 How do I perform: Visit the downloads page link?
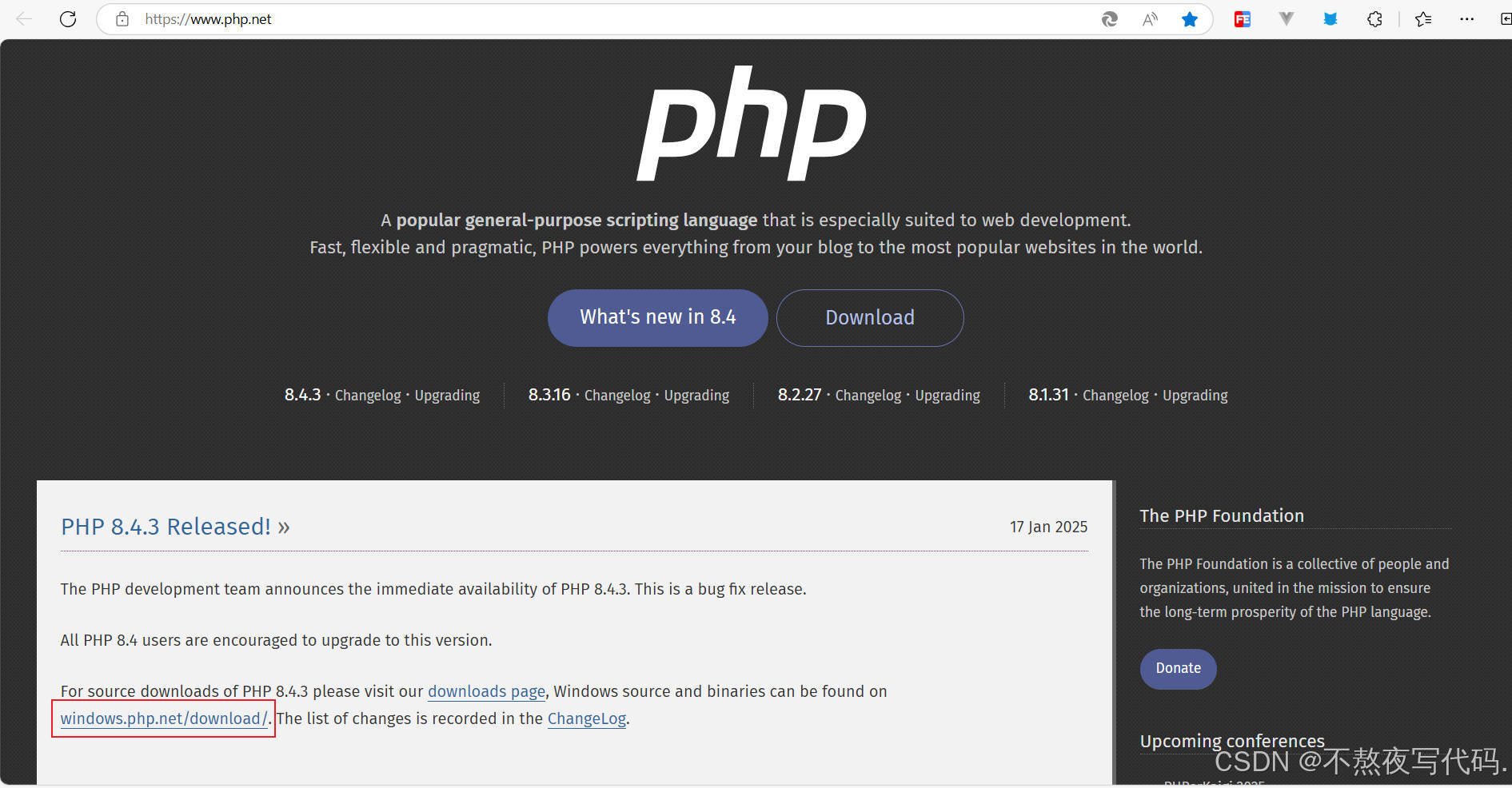(486, 691)
